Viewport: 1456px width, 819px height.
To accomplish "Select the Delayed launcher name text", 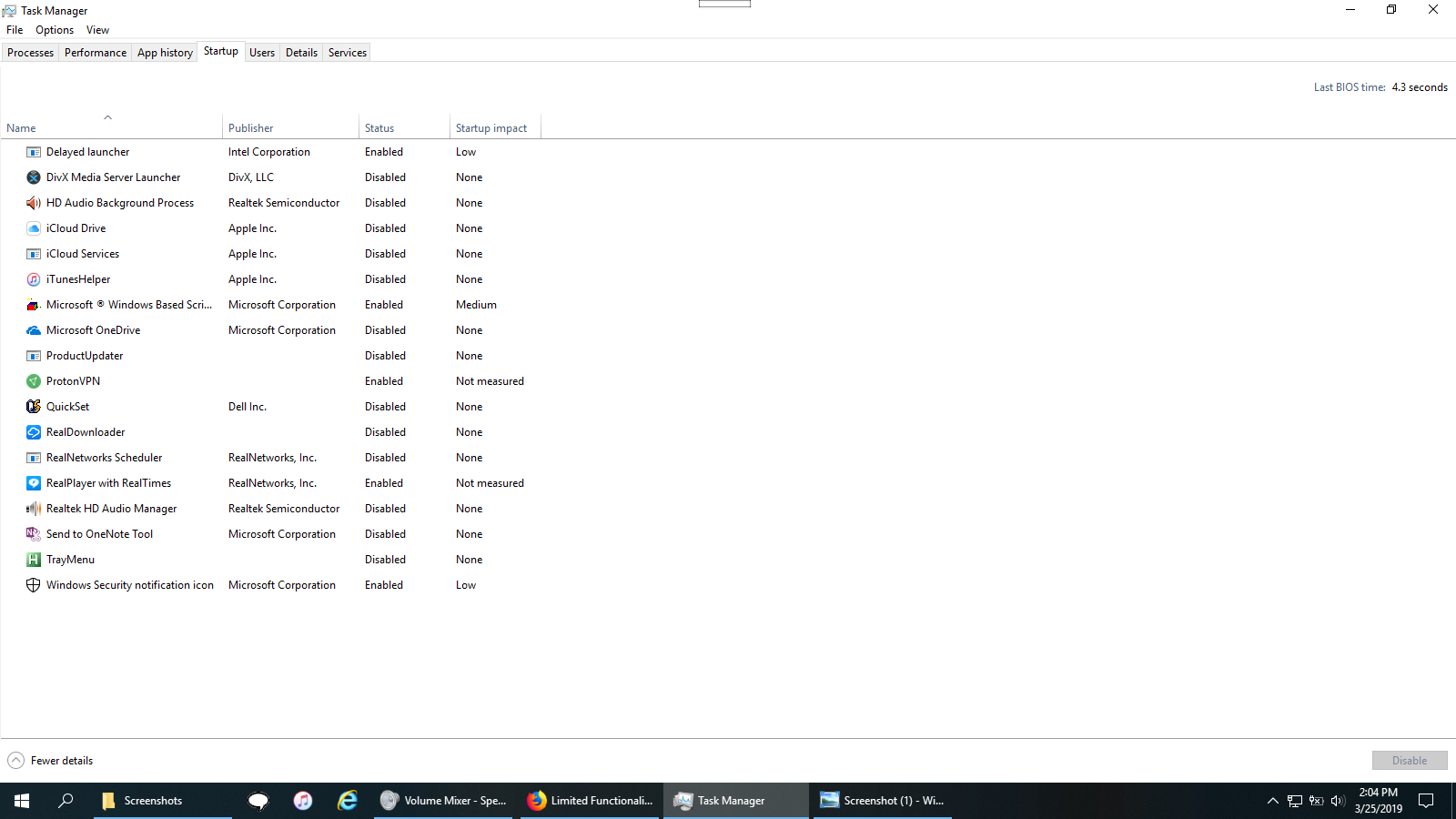I will [x=88, y=152].
